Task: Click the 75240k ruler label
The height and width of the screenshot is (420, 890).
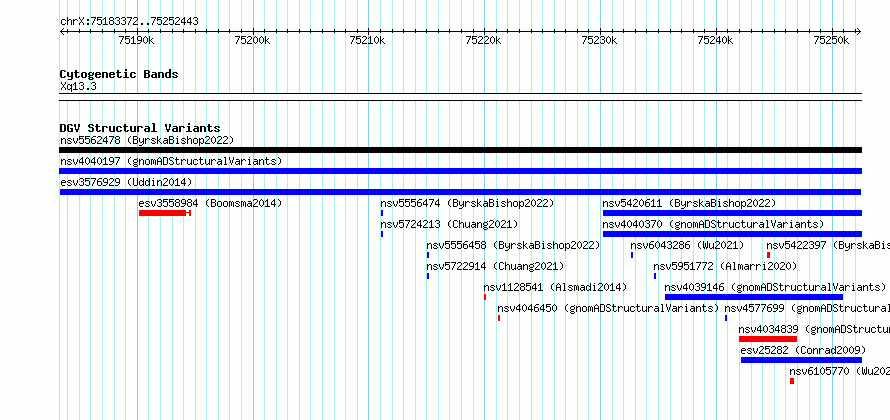Action: [x=716, y=40]
